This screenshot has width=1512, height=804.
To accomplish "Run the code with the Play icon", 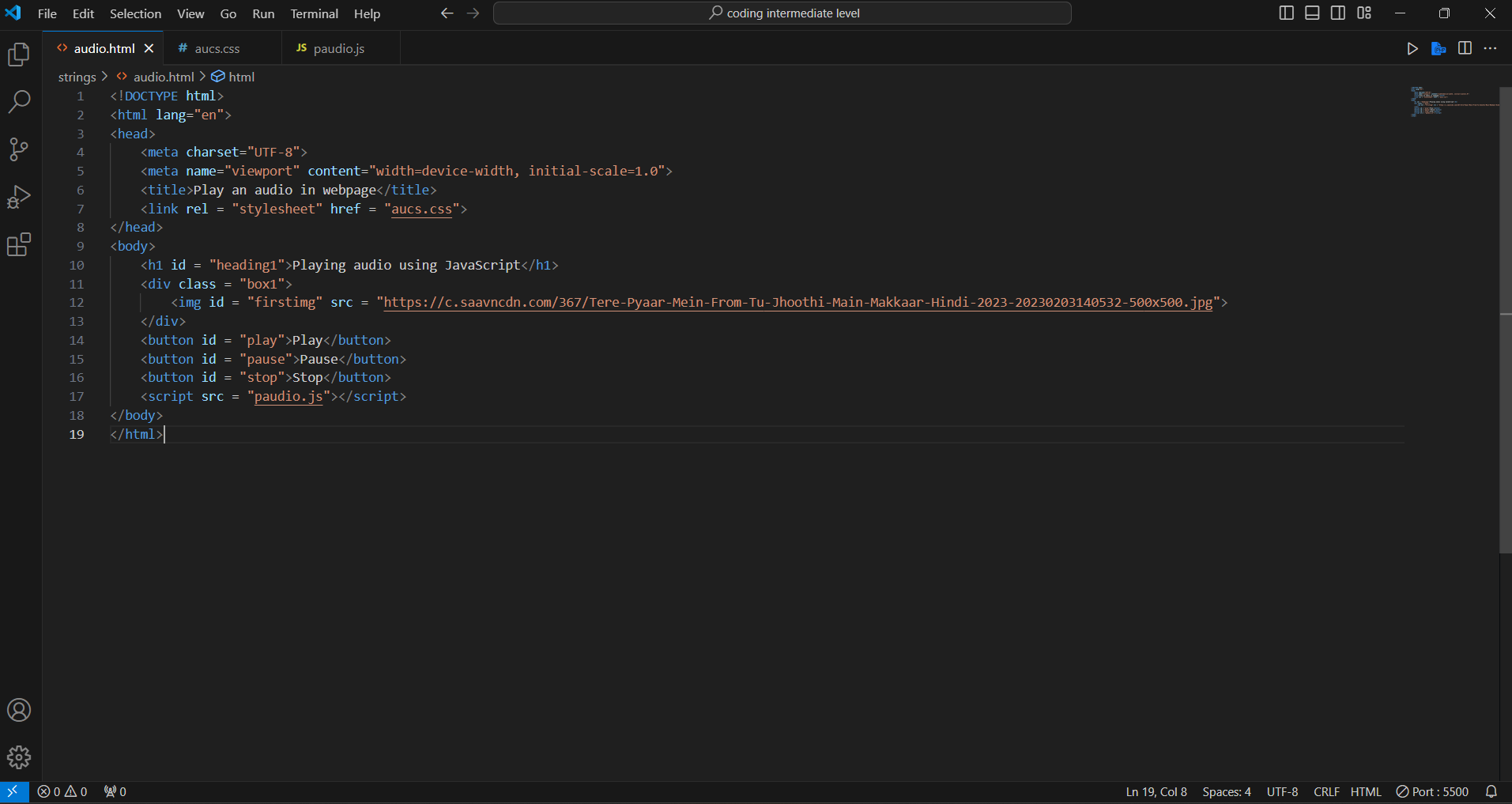I will point(1412,48).
